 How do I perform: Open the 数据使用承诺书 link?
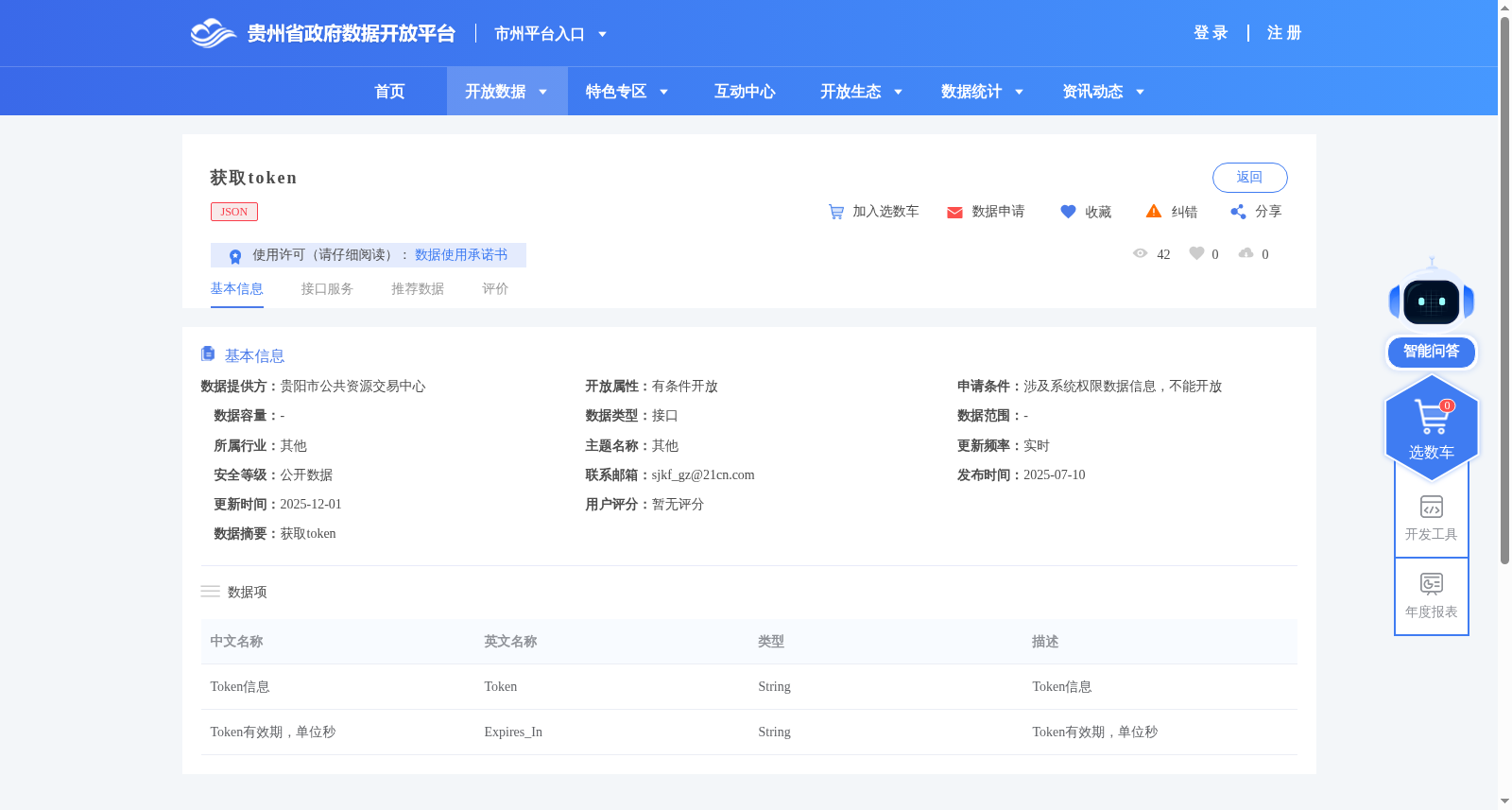tap(461, 255)
